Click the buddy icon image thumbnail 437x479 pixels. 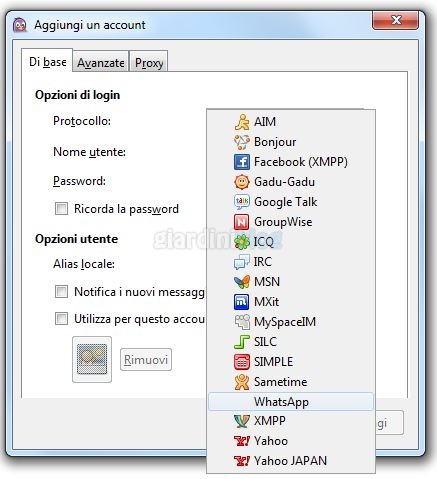pyautogui.click(x=92, y=359)
